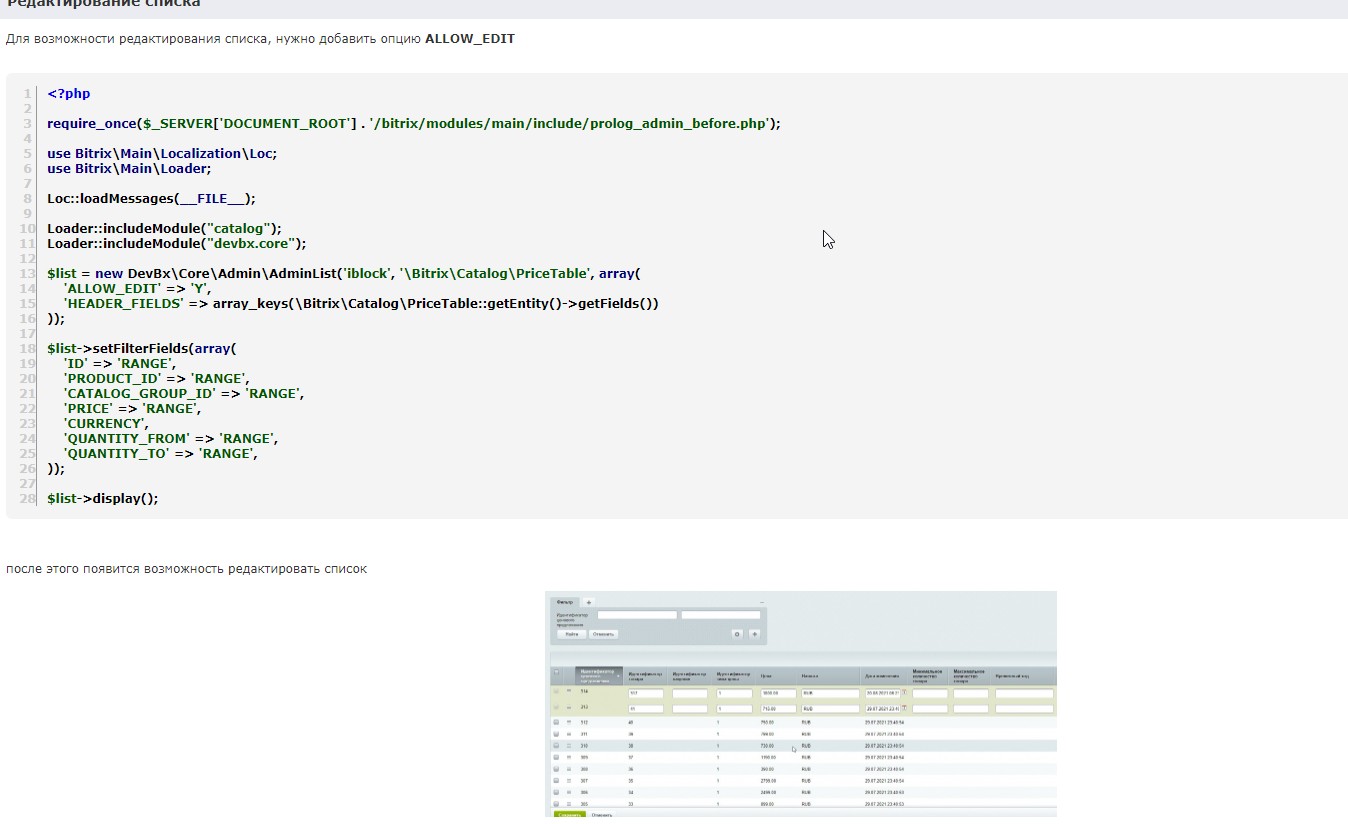This screenshot has height=824, width=1348.
Task: Click the green Сохранить button
Action: [x=570, y=815]
